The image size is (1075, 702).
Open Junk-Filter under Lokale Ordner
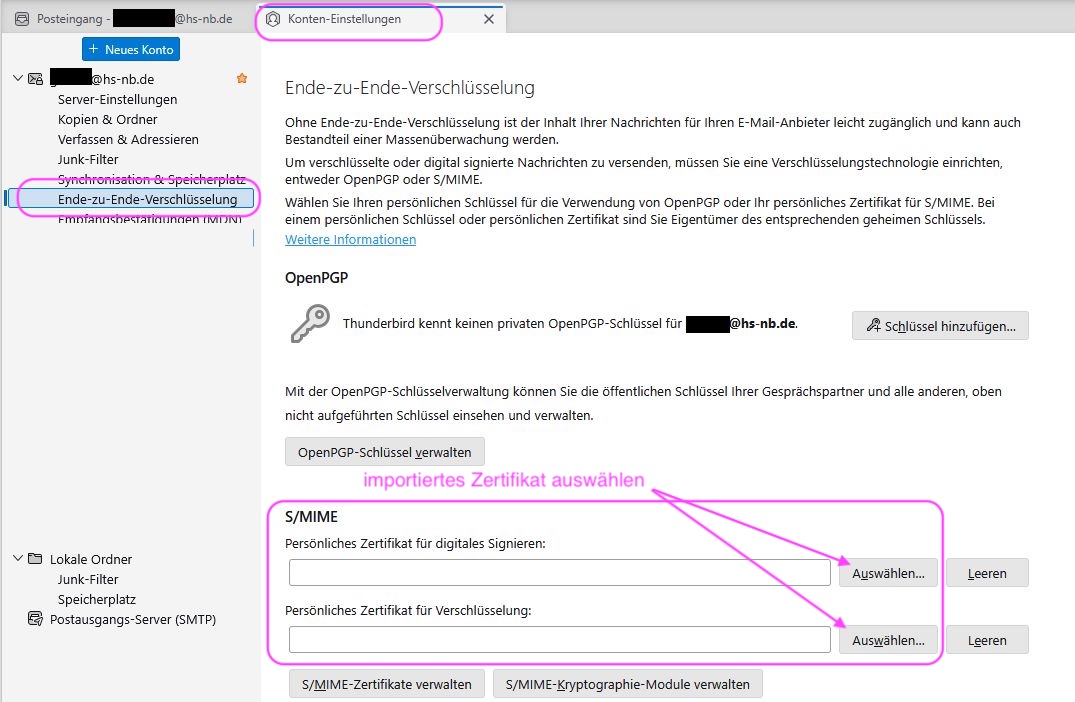tap(88, 579)
